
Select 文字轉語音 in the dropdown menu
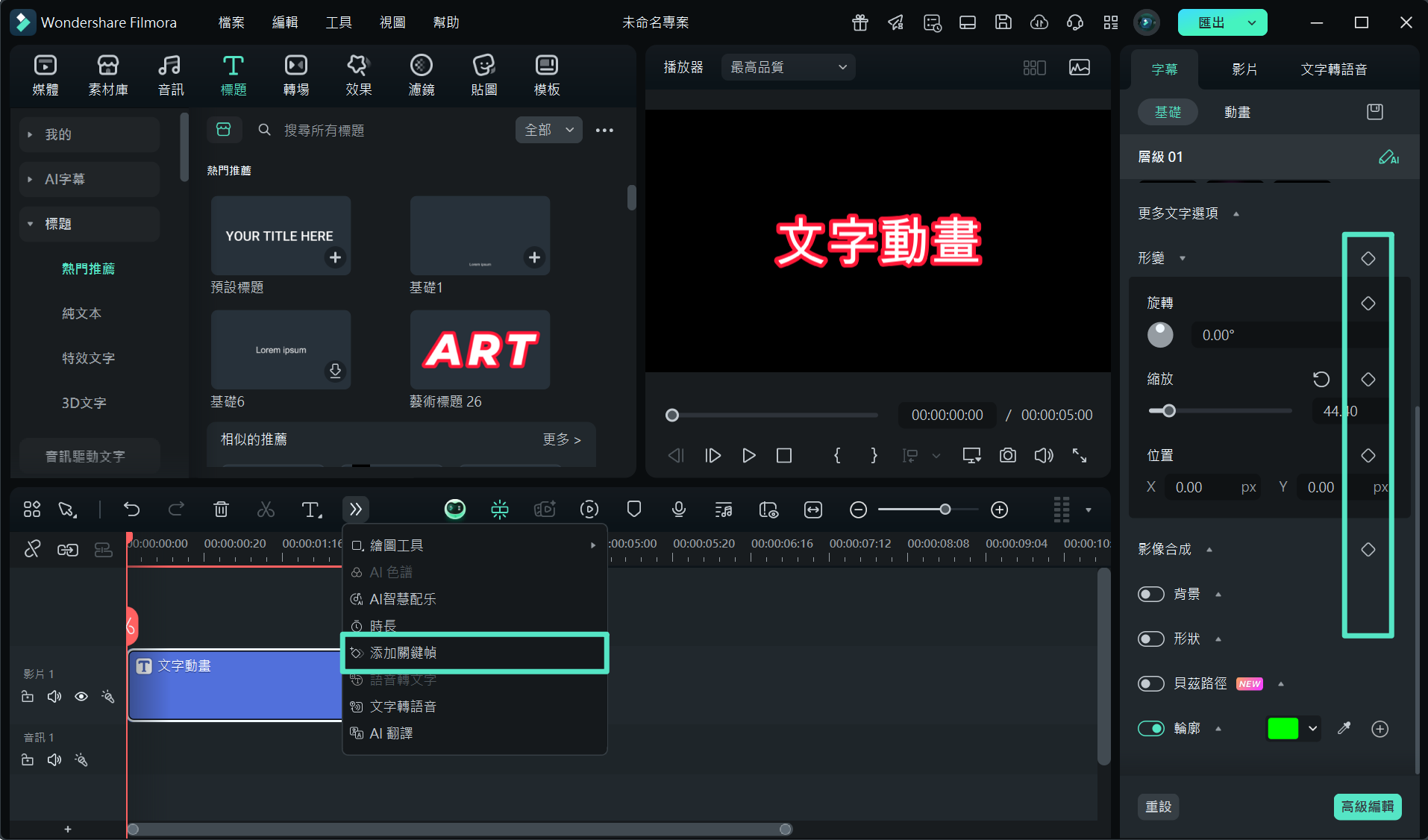click(475, 706)
